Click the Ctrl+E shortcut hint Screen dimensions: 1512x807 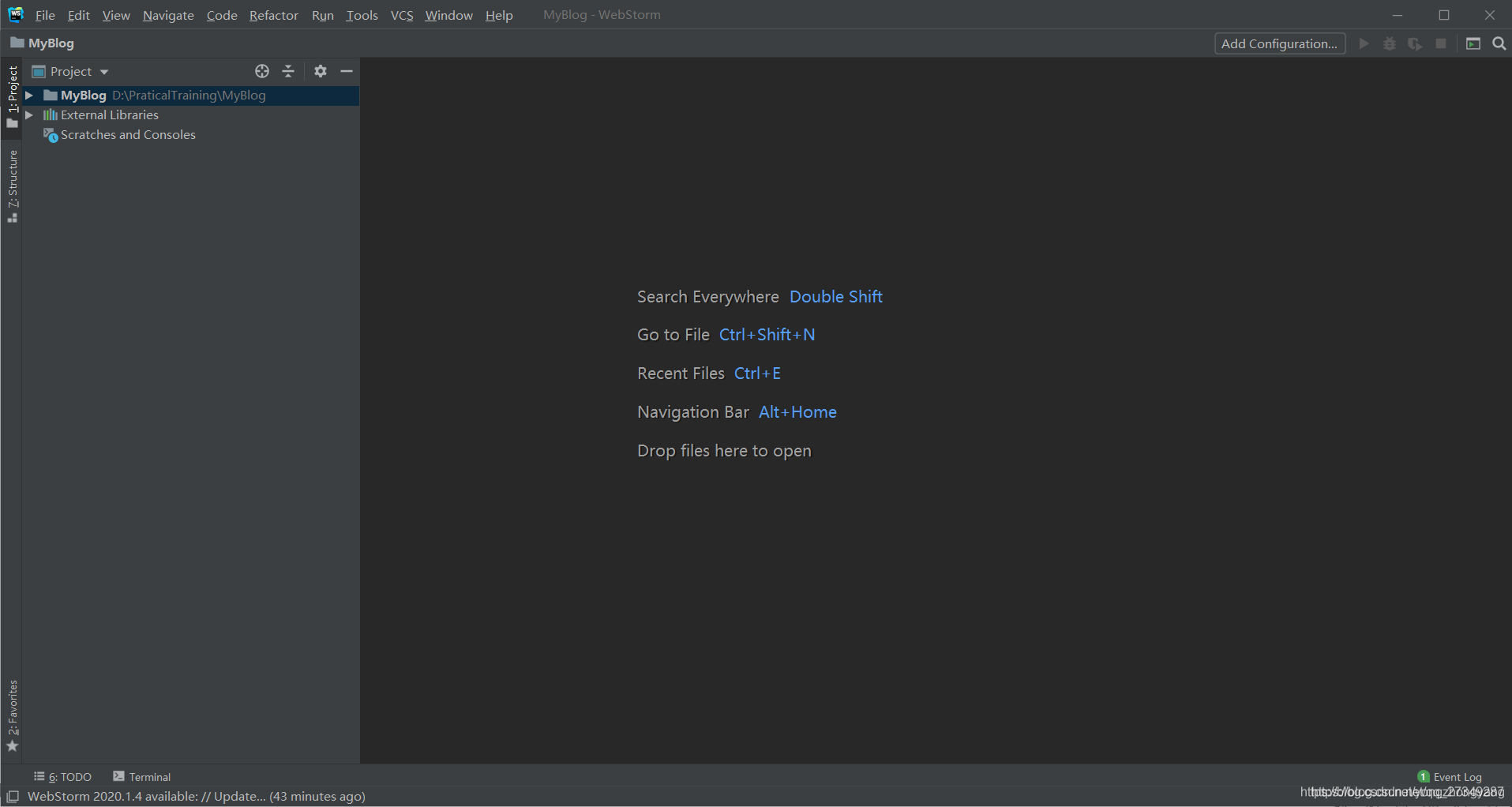click(x=757, y=373)
